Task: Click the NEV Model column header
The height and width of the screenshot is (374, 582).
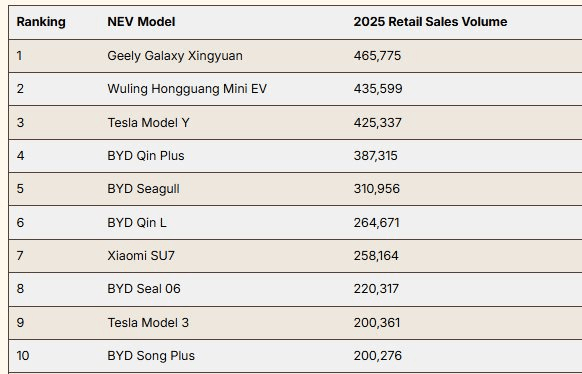Action: [141, 22]
